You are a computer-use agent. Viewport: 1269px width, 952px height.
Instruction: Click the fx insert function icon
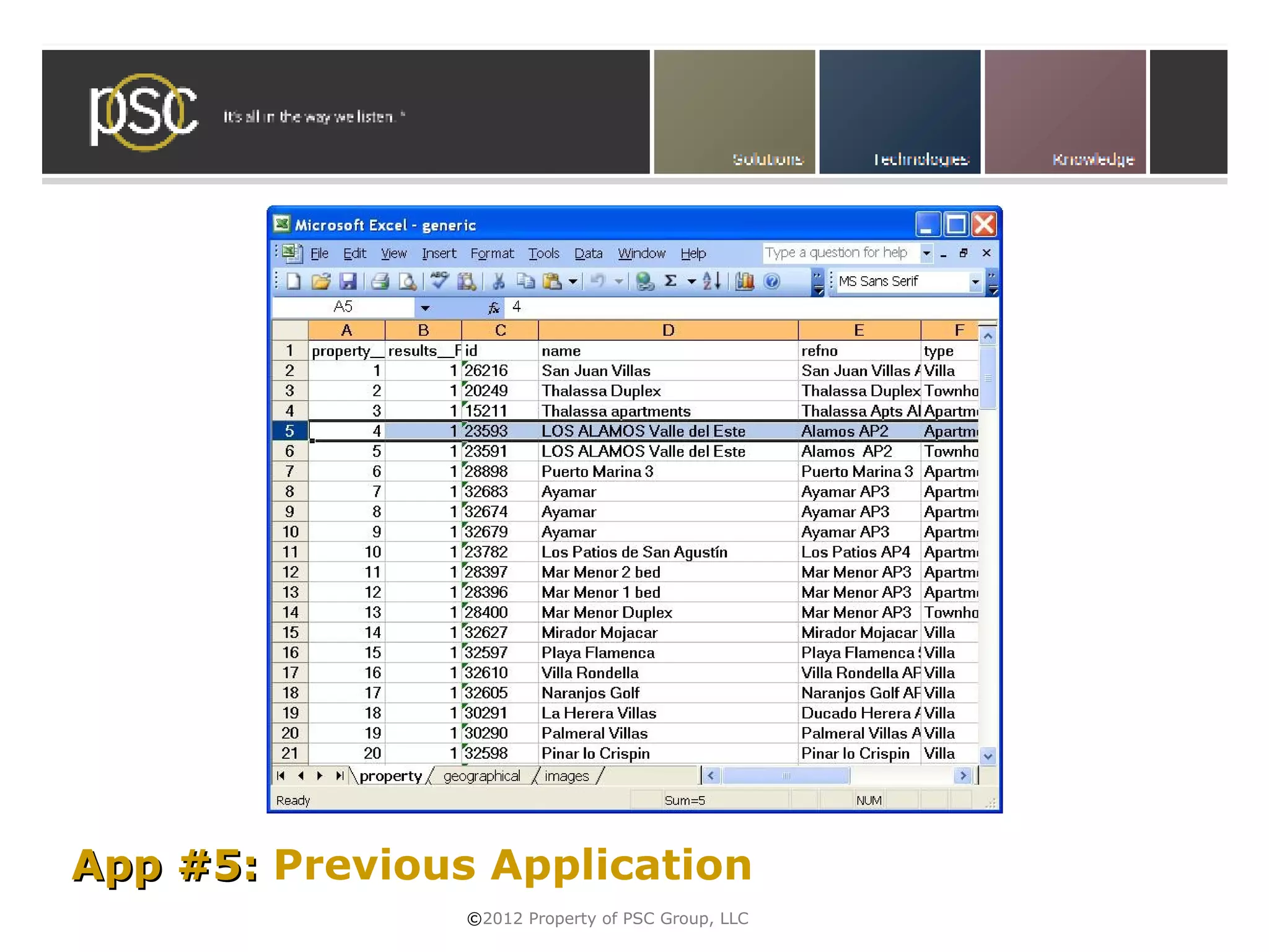(493, 307)
